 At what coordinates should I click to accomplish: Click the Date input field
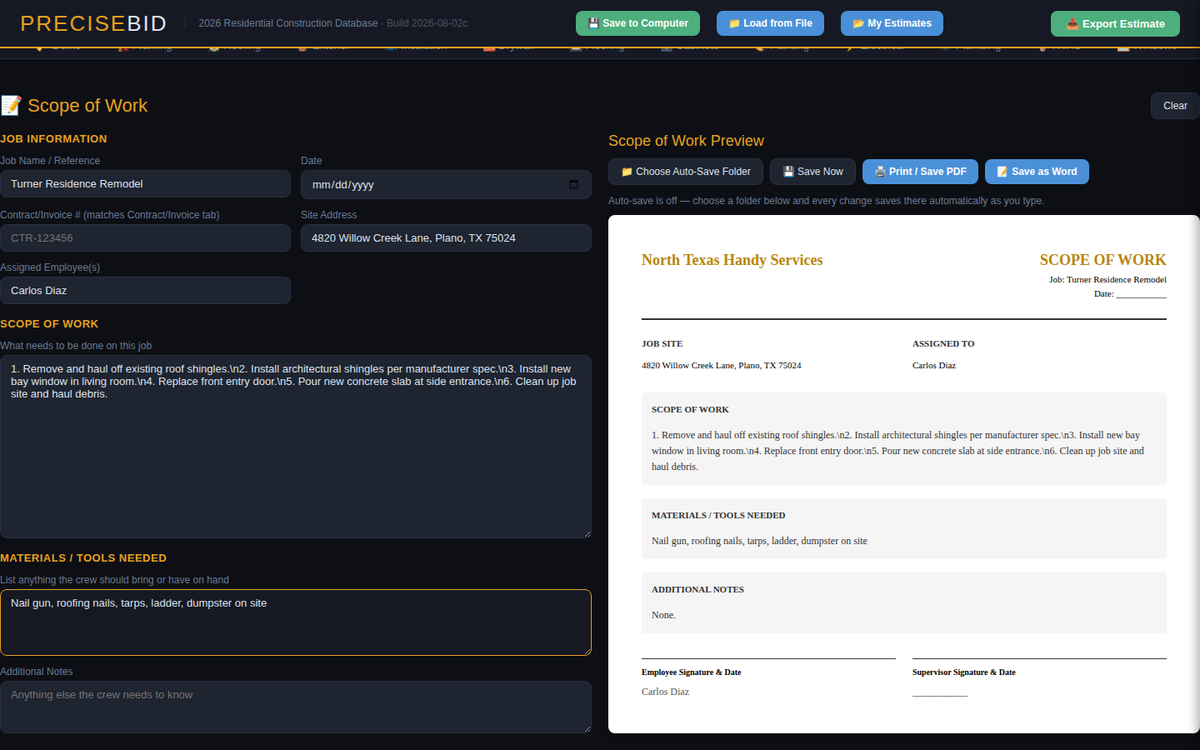(446, 184)
